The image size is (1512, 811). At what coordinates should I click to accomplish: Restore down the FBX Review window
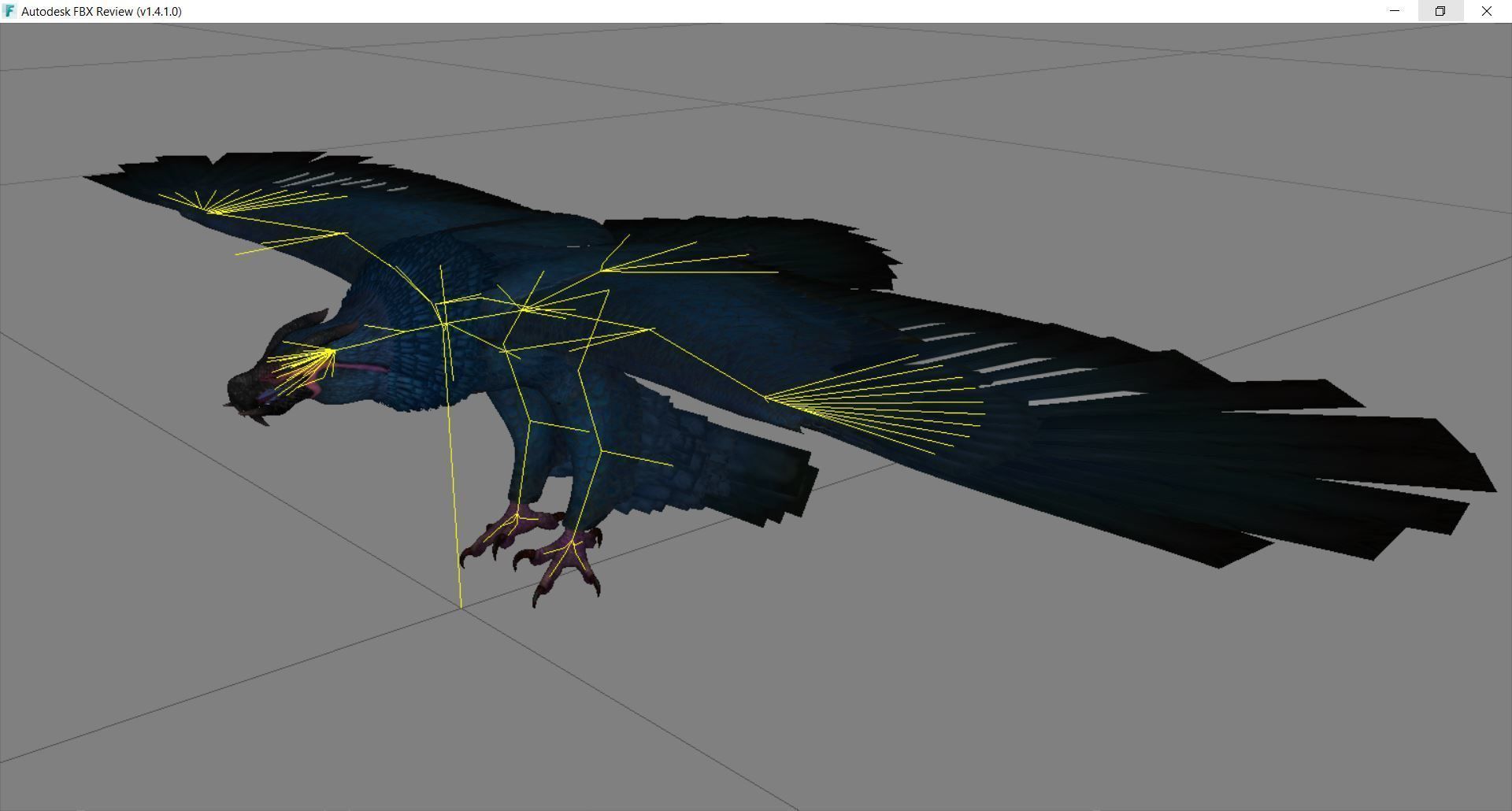[1440, 11]
